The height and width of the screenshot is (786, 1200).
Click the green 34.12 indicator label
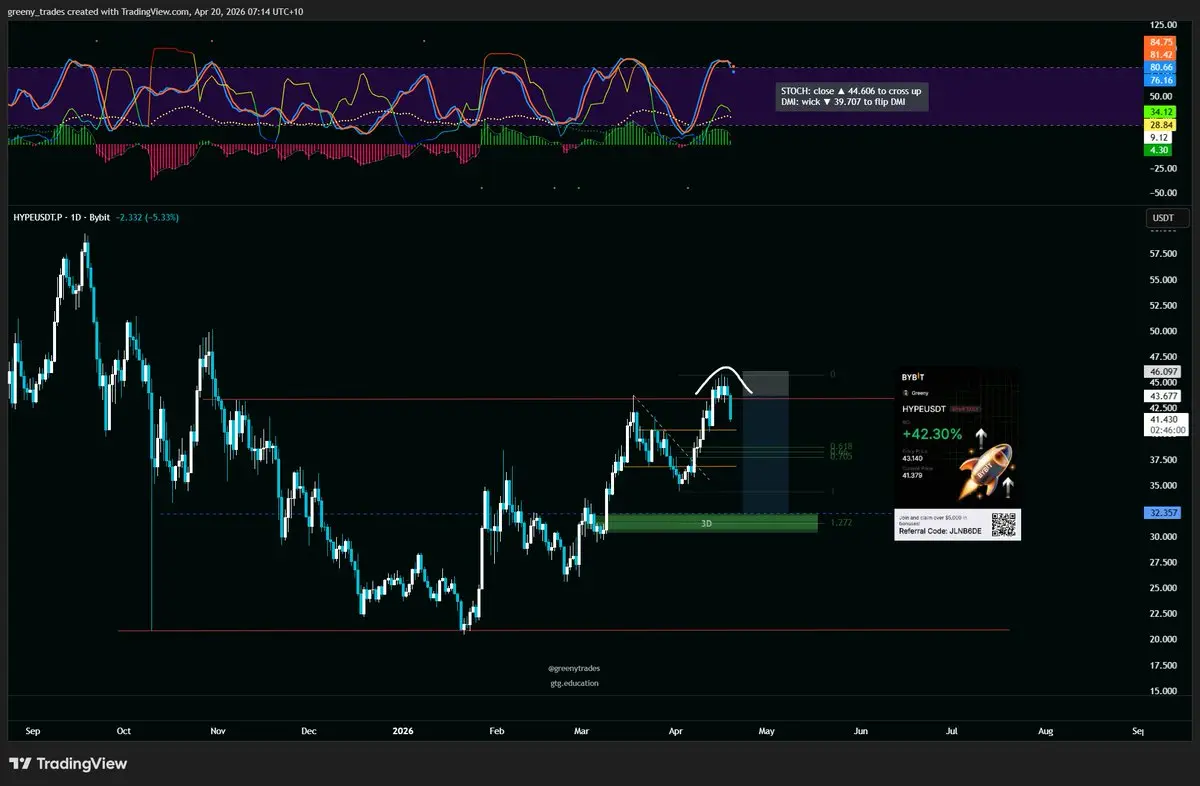pyautogui.click(x=1161, y=111)
